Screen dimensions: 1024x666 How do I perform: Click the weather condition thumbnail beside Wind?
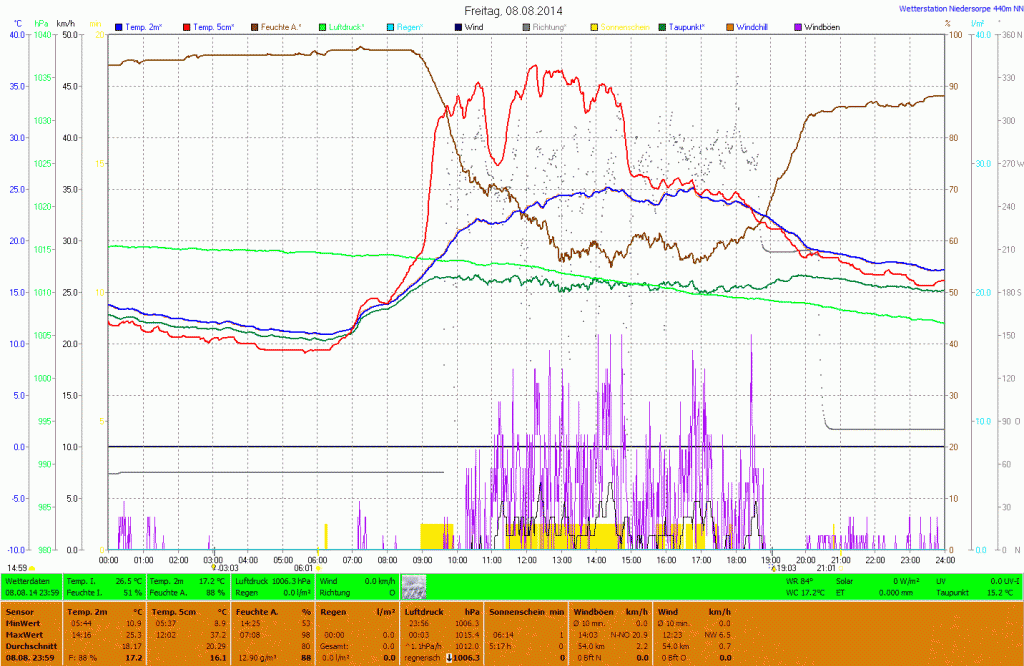click(414, 586)
